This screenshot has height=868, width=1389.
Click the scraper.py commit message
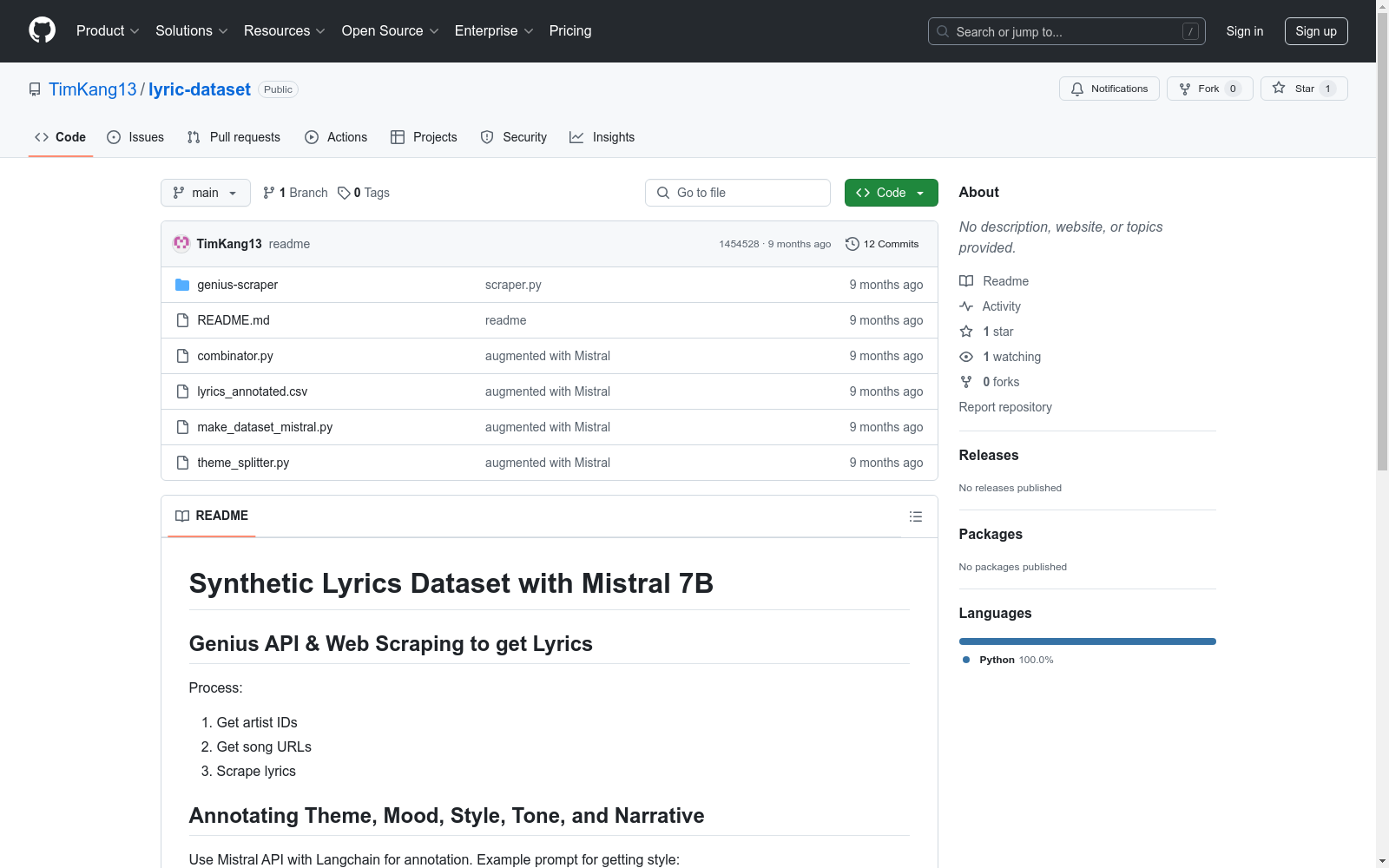coord(513,285)
